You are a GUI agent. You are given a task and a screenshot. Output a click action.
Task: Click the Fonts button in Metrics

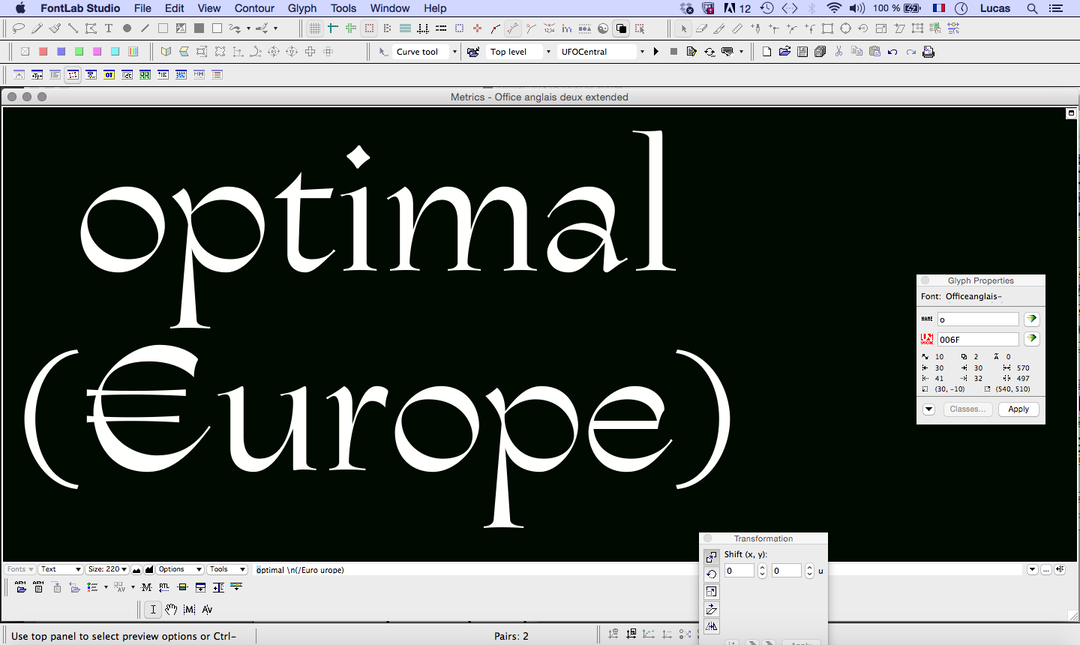(x=19, y=569)
